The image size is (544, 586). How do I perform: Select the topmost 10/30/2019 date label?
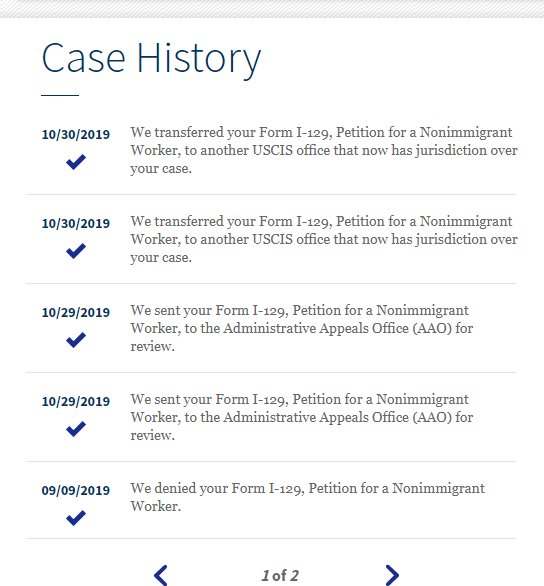point(76,135)
